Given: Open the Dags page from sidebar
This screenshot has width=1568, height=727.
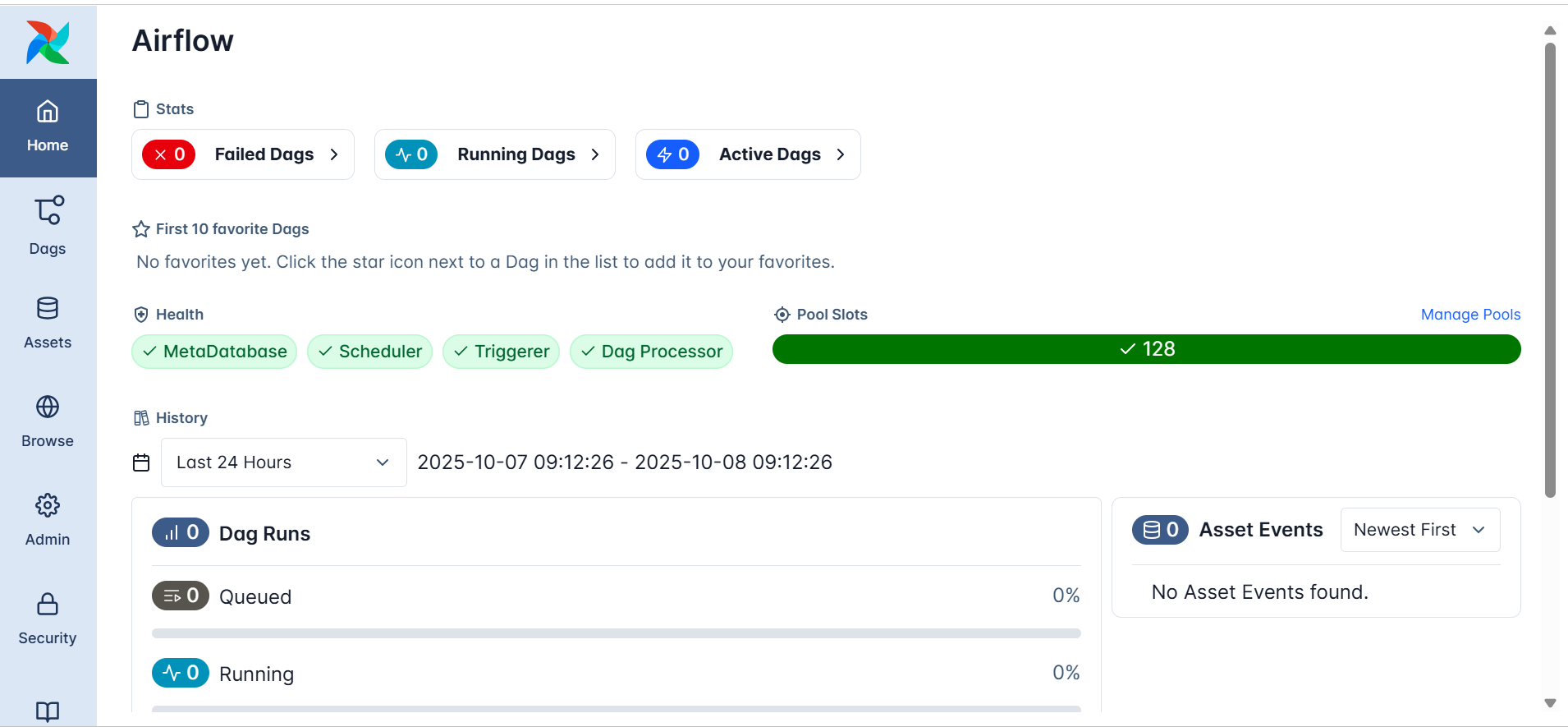Looking at the screenshot, I should [x=48, y=226].
